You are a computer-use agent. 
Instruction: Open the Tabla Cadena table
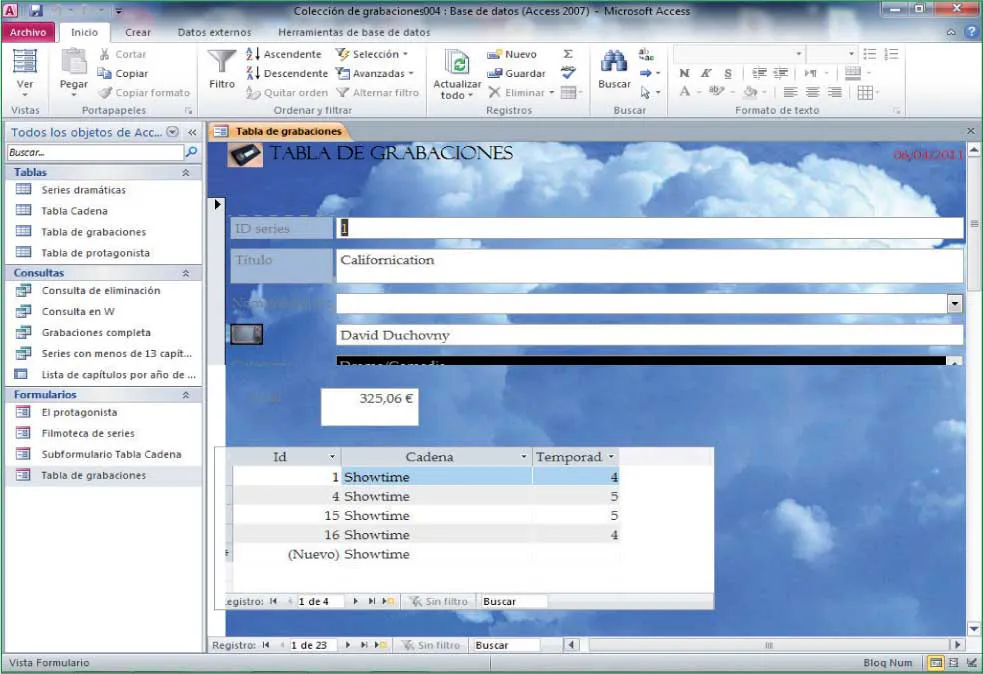74,211
